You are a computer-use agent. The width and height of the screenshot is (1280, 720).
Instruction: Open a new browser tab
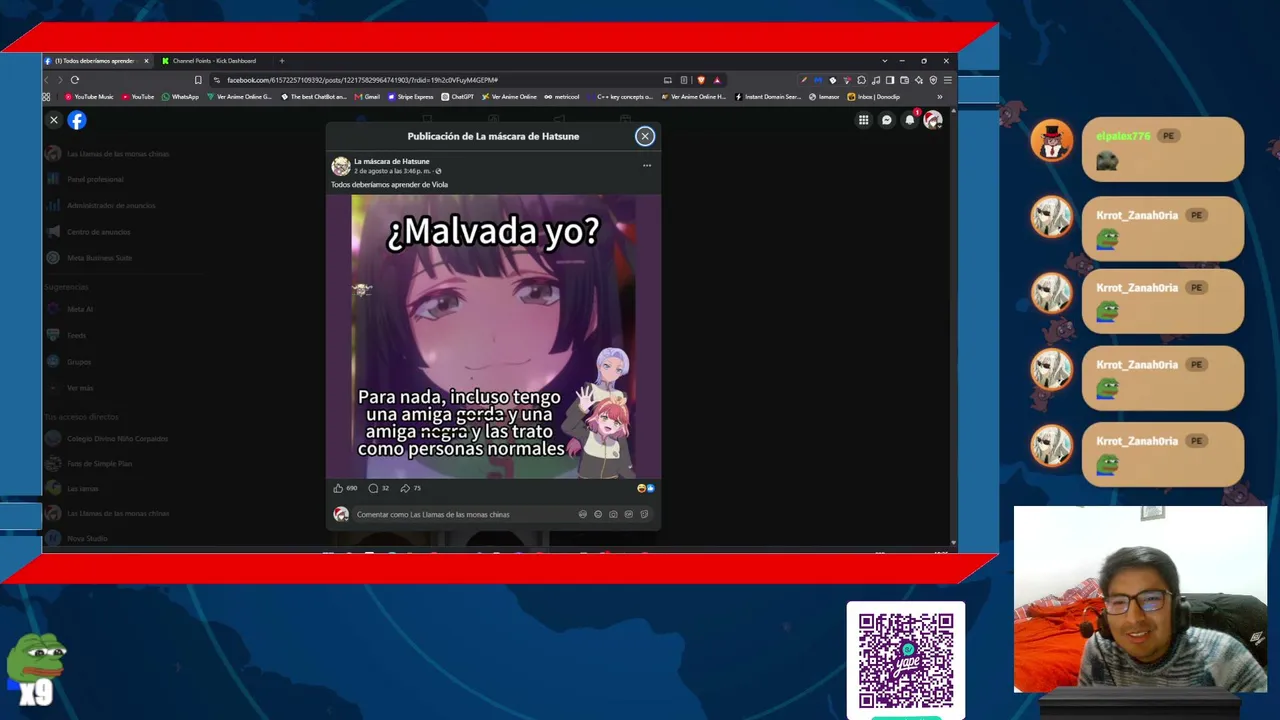coord(282,61)
